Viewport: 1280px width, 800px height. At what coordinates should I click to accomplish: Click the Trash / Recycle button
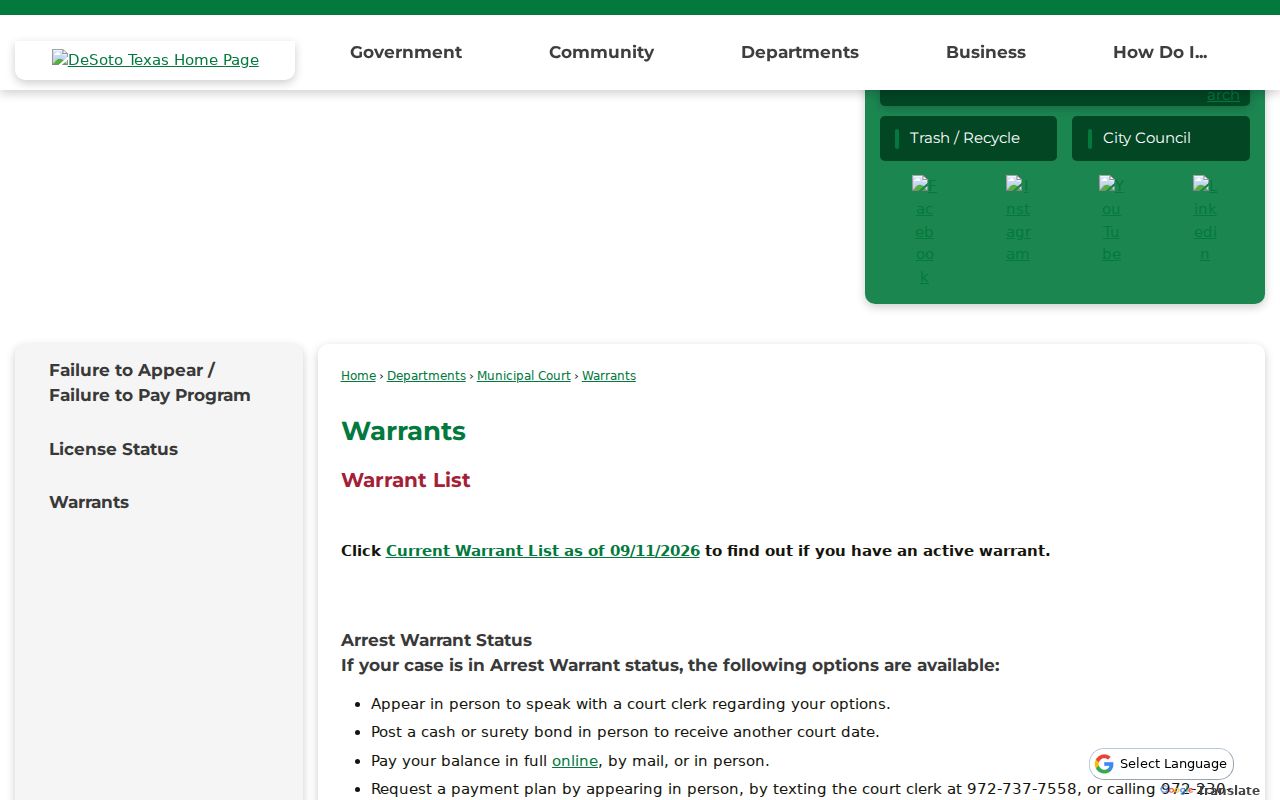pos(968,138)
